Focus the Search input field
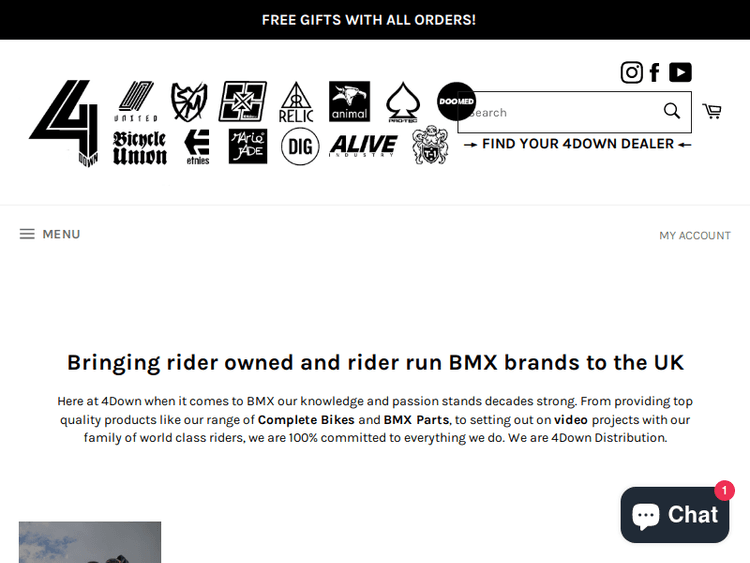750x563 pixels. (560, 112)
